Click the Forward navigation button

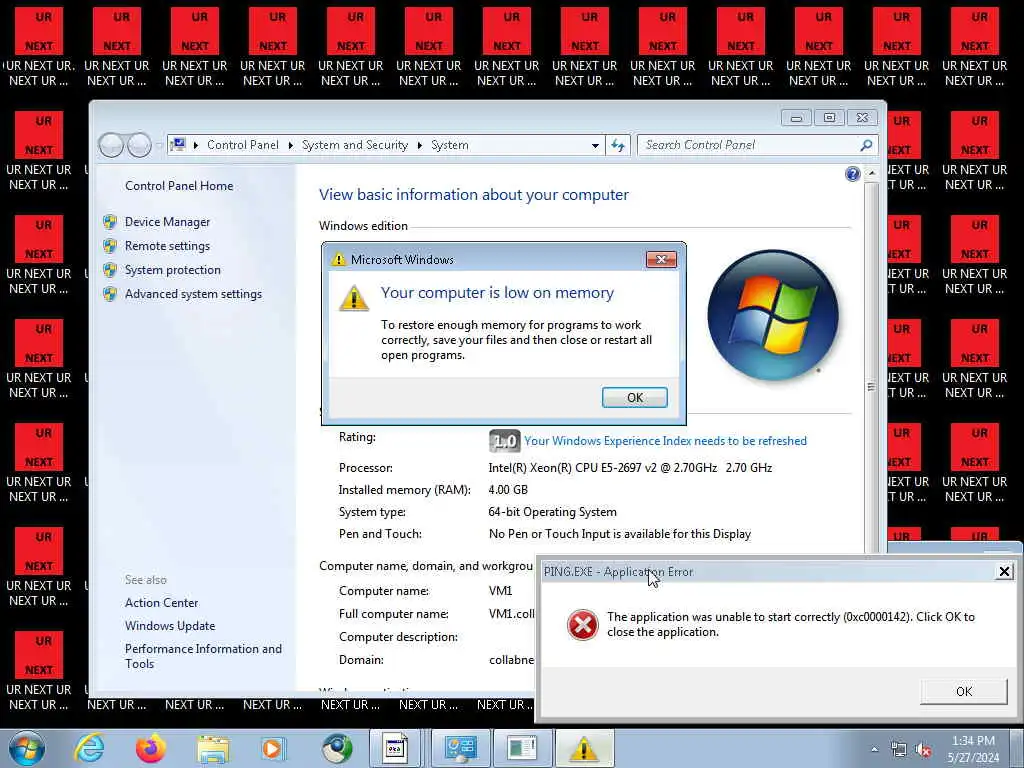[x=139, y=145]
